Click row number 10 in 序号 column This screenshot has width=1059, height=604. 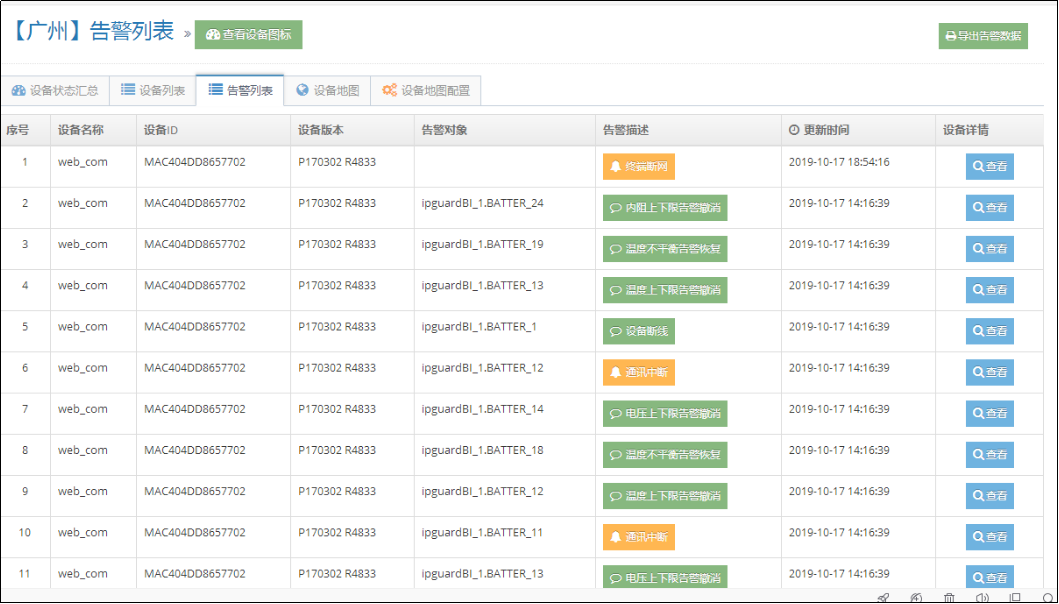point(25,532)
